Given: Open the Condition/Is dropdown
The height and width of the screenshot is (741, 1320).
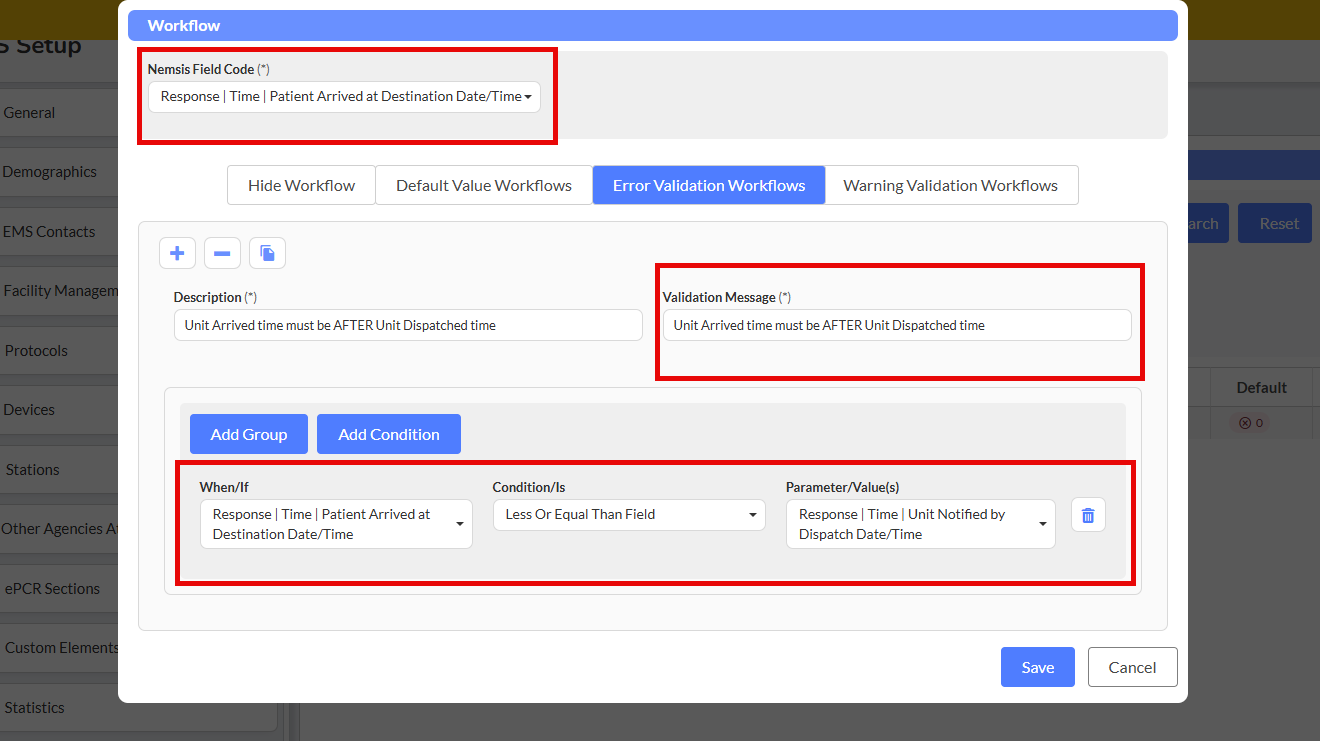Looking at the screenshot, I should (x=629, y=515).
